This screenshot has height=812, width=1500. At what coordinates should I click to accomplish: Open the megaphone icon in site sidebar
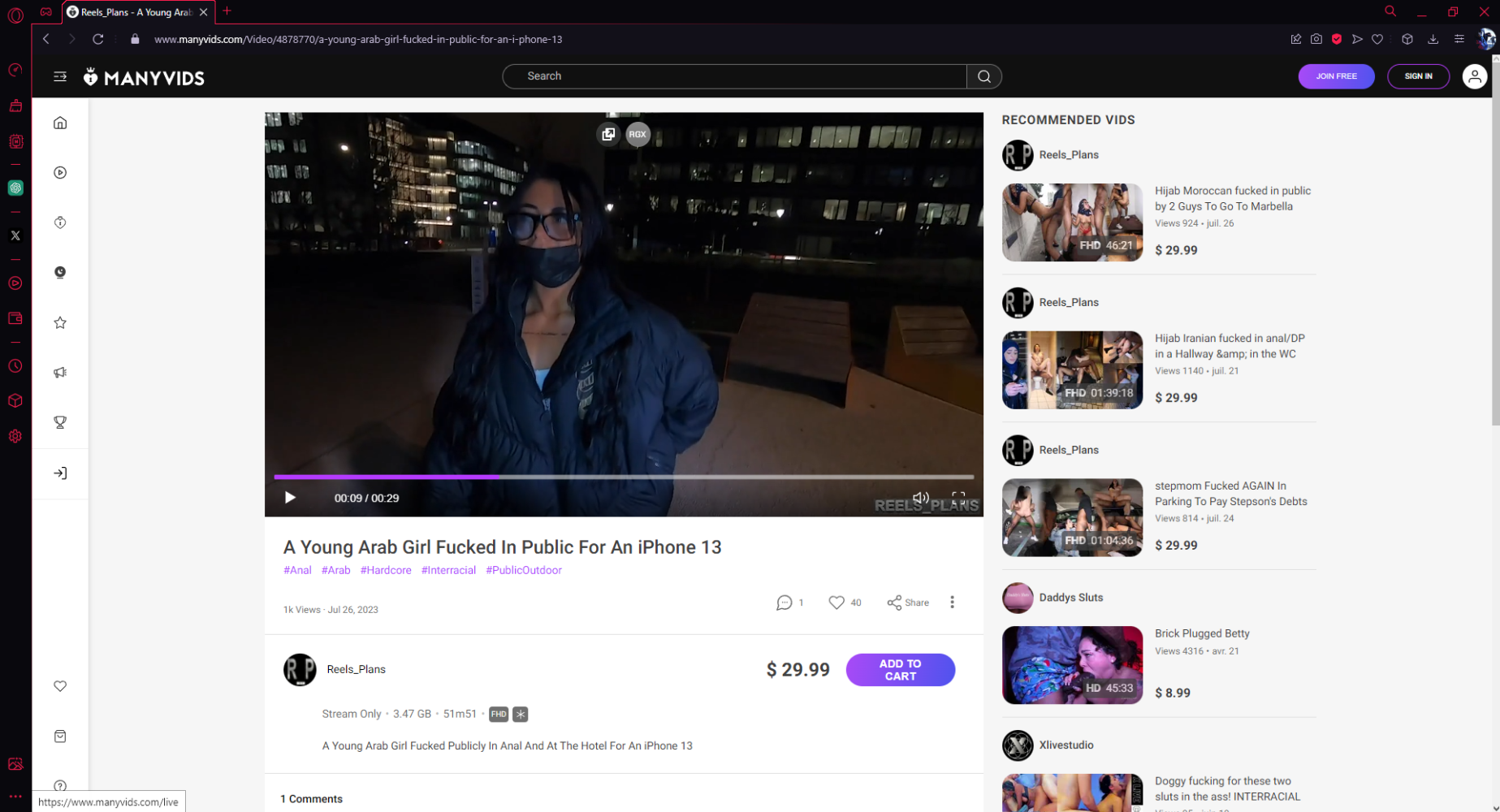pos(60,373)
